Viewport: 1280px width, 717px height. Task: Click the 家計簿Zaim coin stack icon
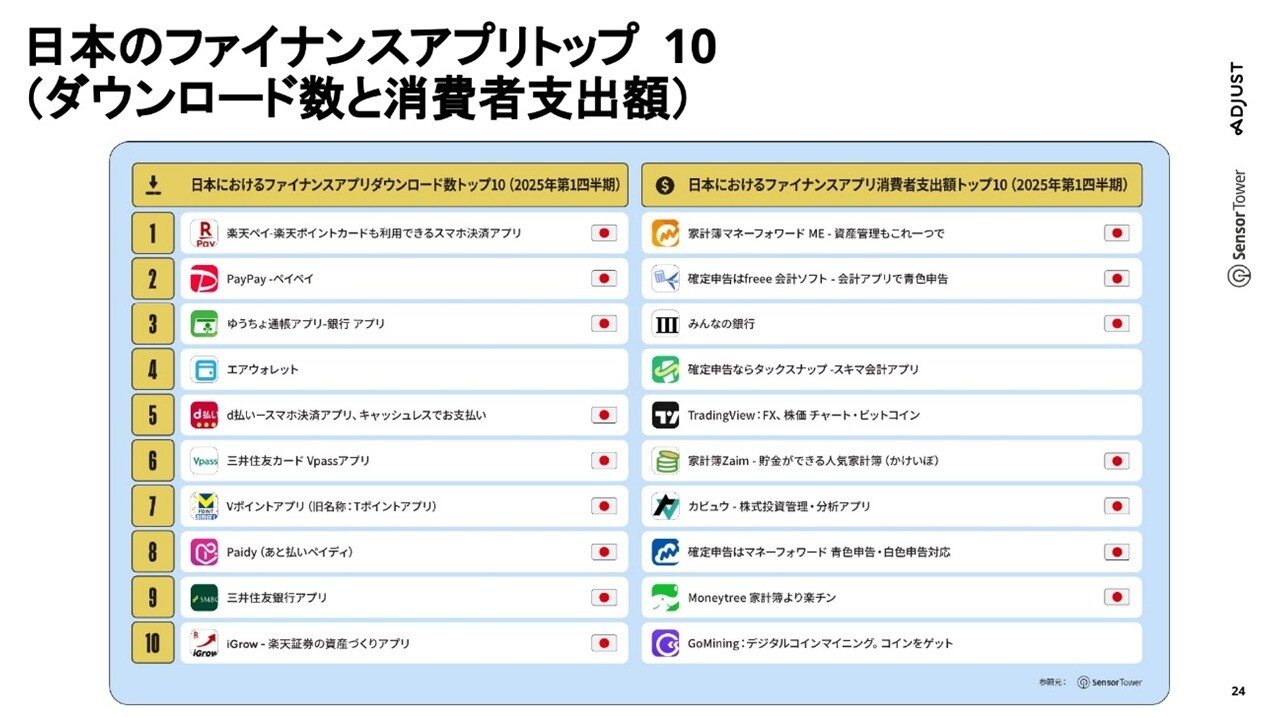(666, 461)
